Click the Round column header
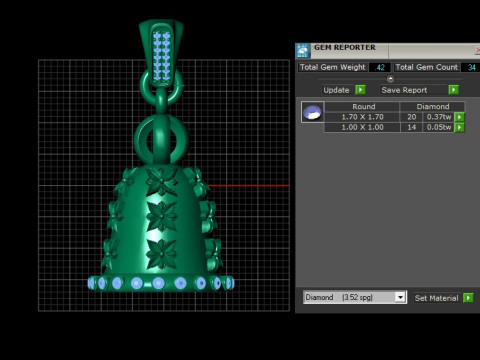The height and width of the screenshot is (360, 480). point(363,107)
